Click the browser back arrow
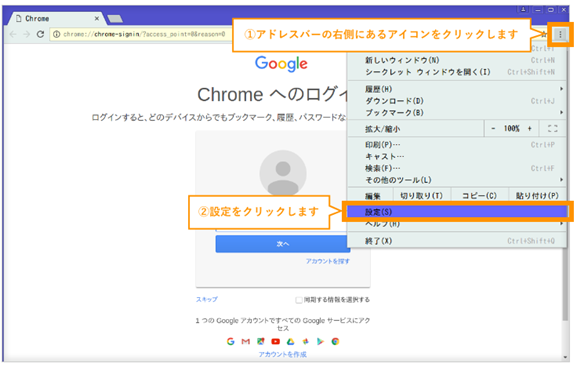 pyautogui.click(x=13, y=34)
